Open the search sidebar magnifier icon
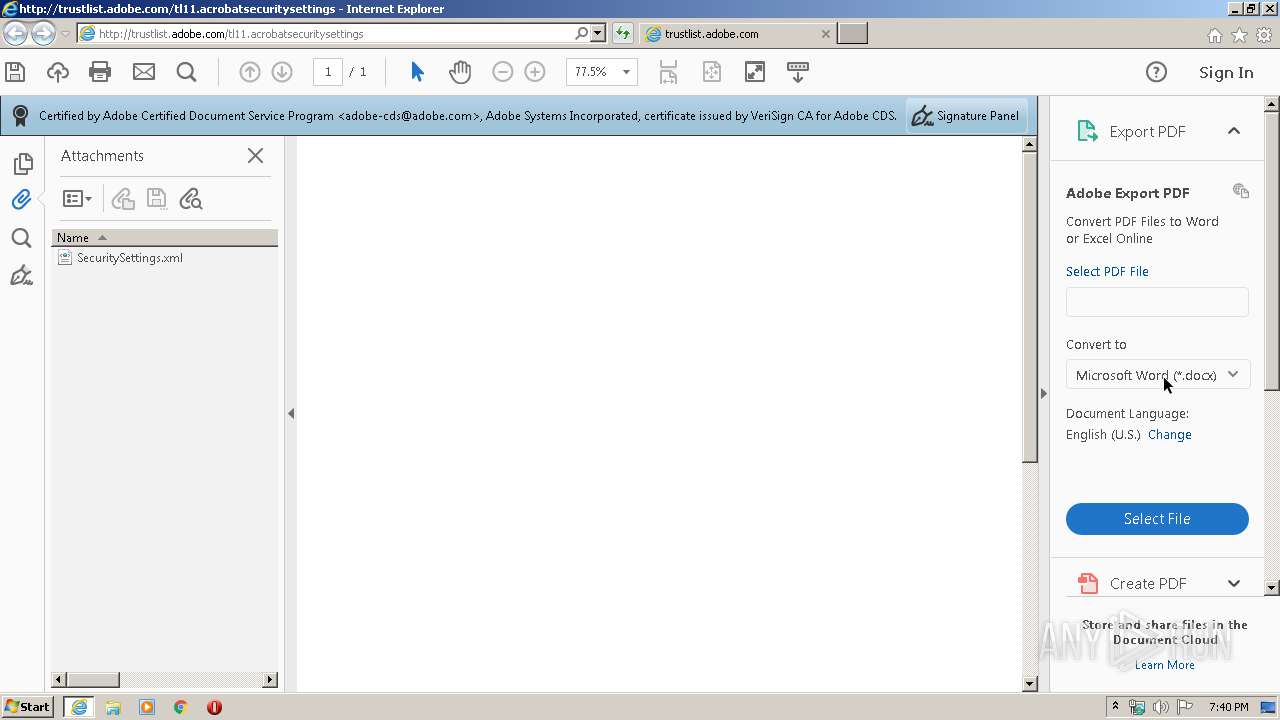 (x=21, y=238)
